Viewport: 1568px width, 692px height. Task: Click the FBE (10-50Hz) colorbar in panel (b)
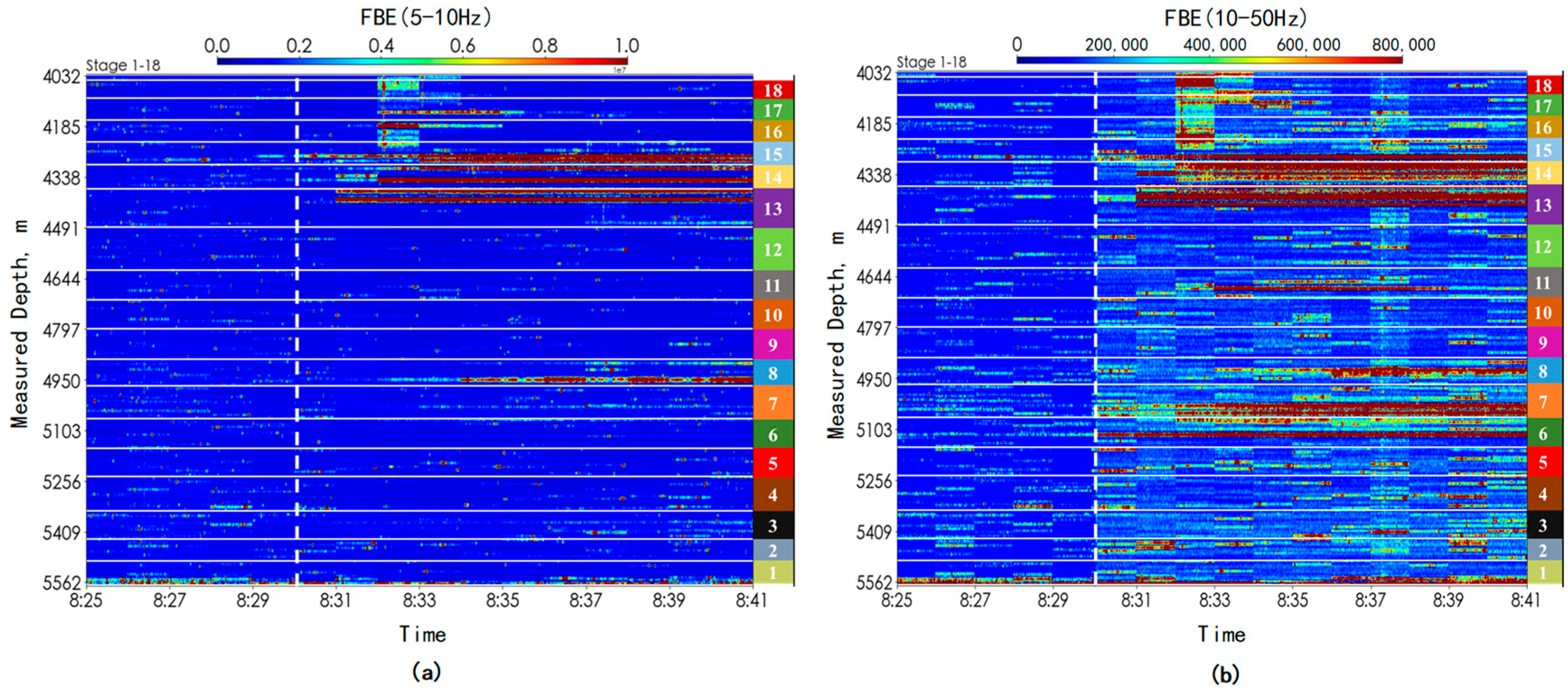tap(1209, 60)
